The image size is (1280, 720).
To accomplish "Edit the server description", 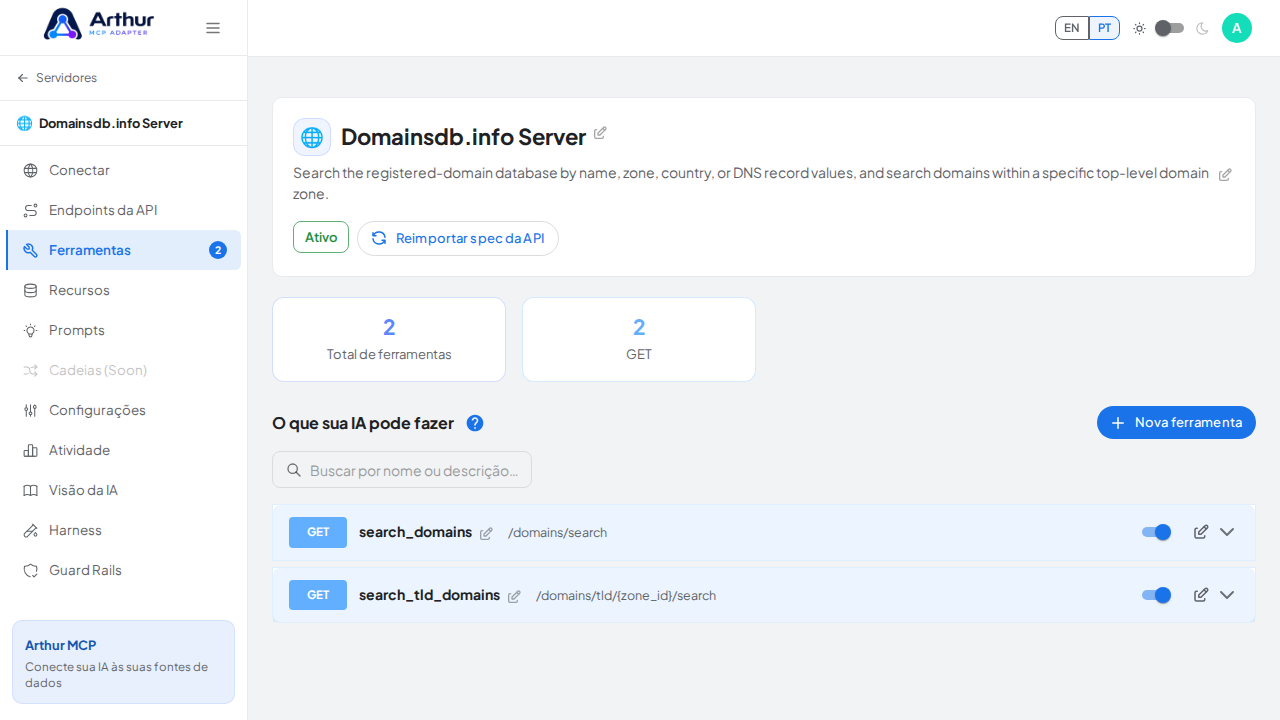I will point(1225,174).
